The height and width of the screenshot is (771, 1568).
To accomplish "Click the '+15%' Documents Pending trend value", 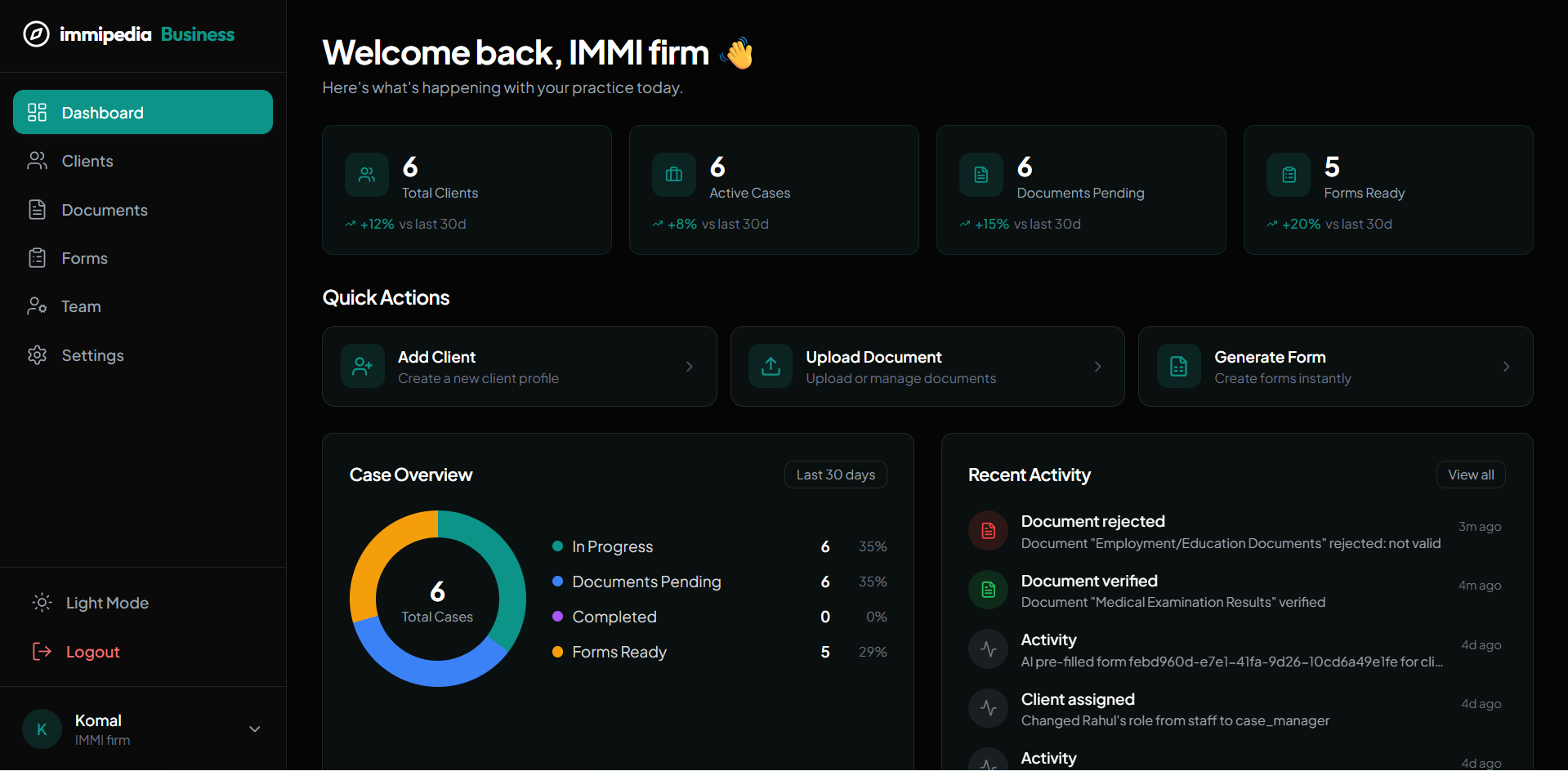I will (992, 224).
